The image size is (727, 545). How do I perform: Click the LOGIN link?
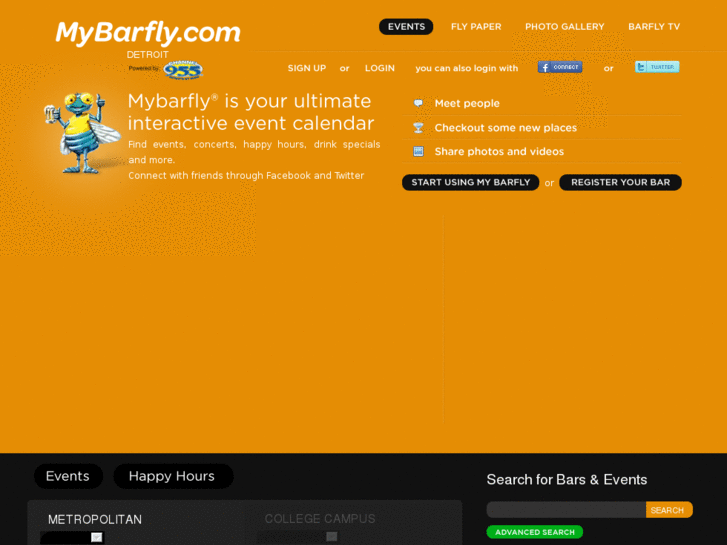click(x=380, y=68)
